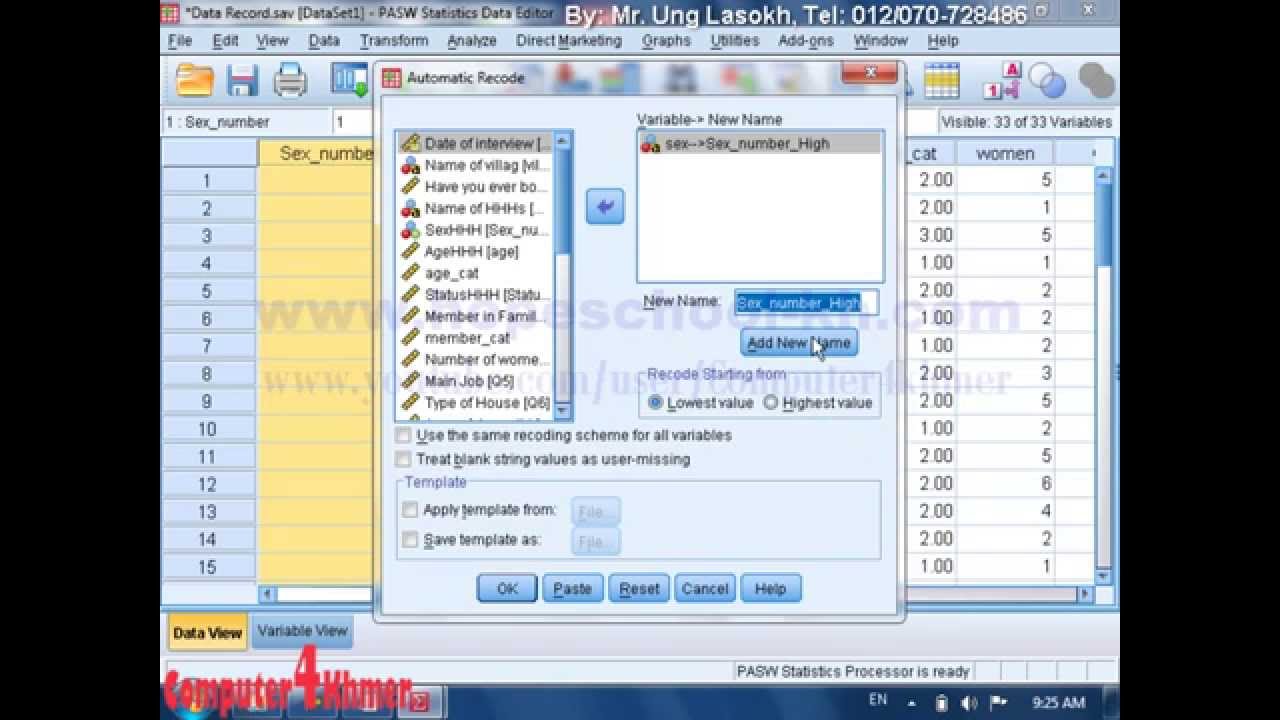
Task: Select Number of wome... variable
Action: [x=476, y=359]
